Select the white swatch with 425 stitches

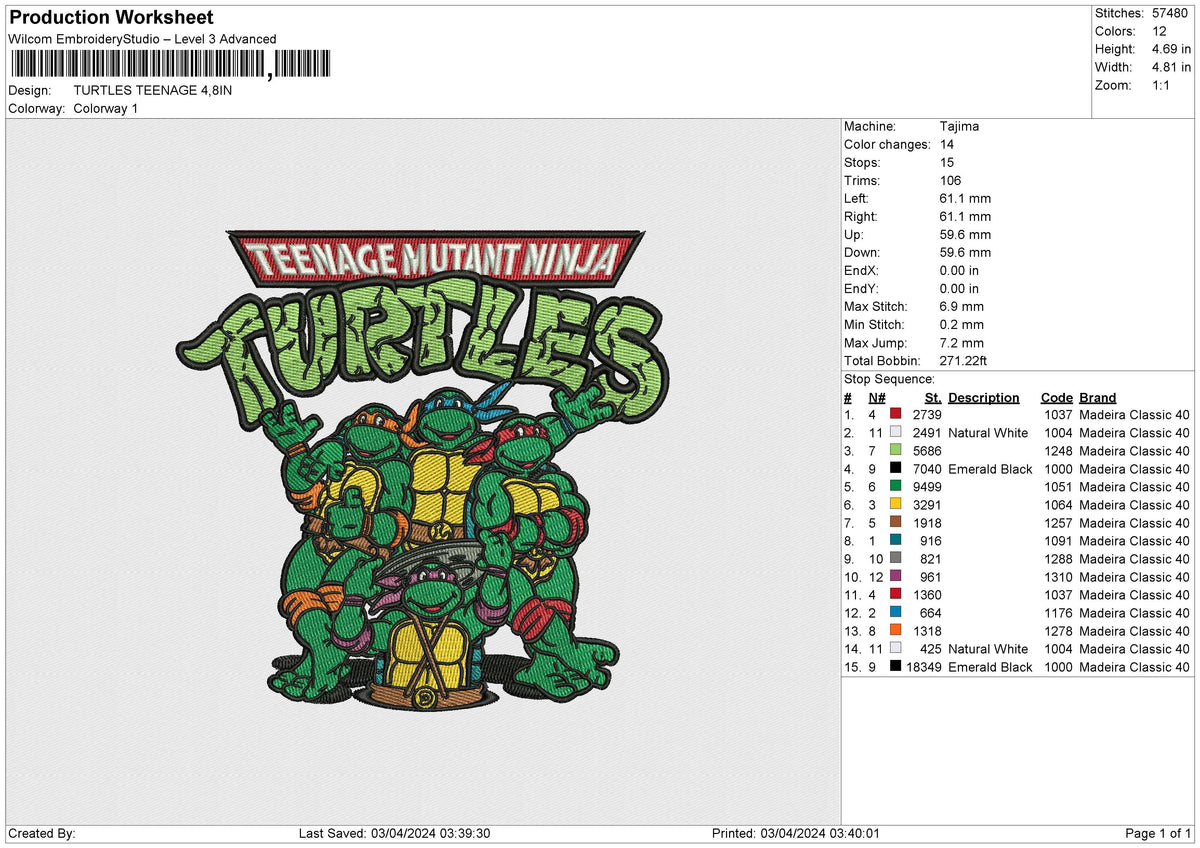896,648
